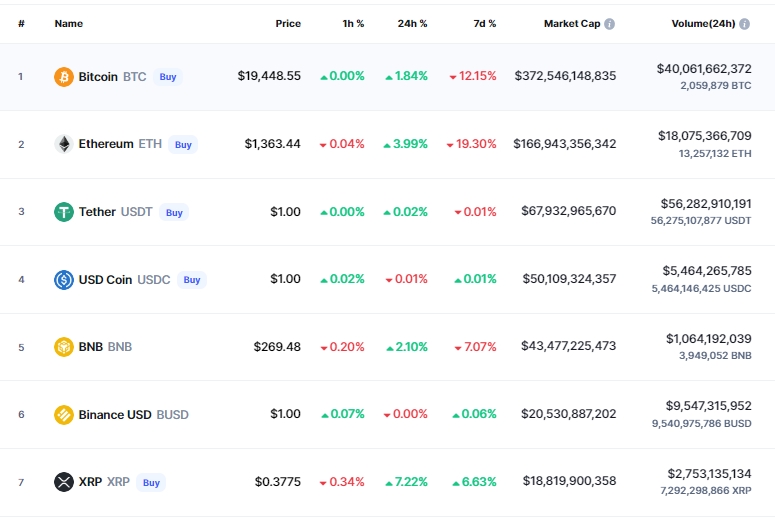The width and height of the screenshot is (775, 528).
Task: Open the Tether name link
Action: coord(97,212)
